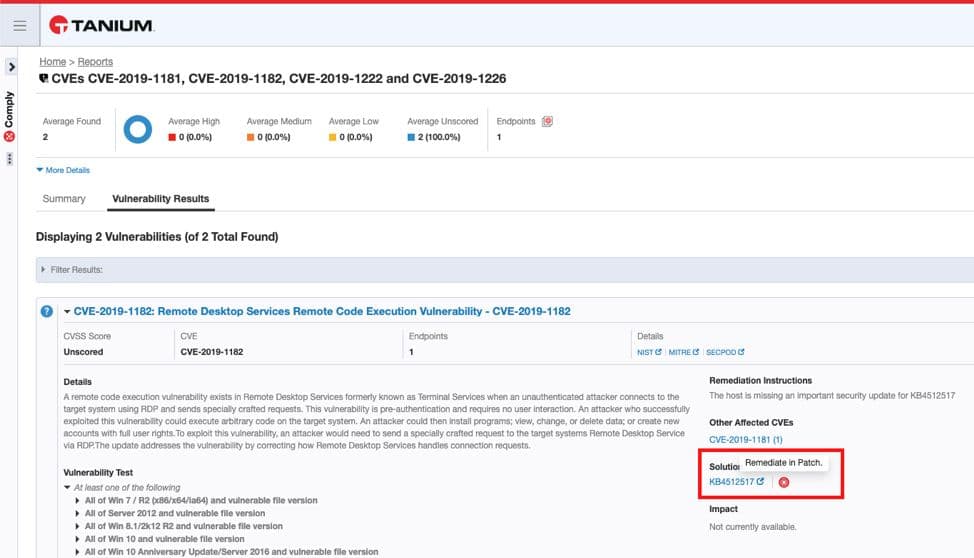Expand 'All of Win 7 / R2' test
This screenshot has width=974, height=558.
click(x=77, y=500)
